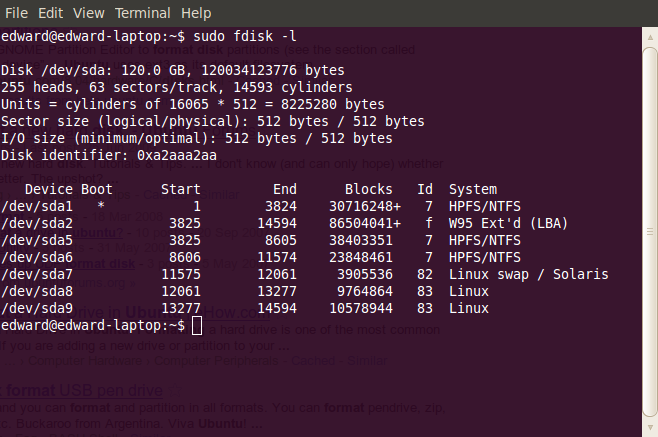Click the /dev/sda1 device name
The height and width of the screenshot is (437, 658).
click(37, 207)
